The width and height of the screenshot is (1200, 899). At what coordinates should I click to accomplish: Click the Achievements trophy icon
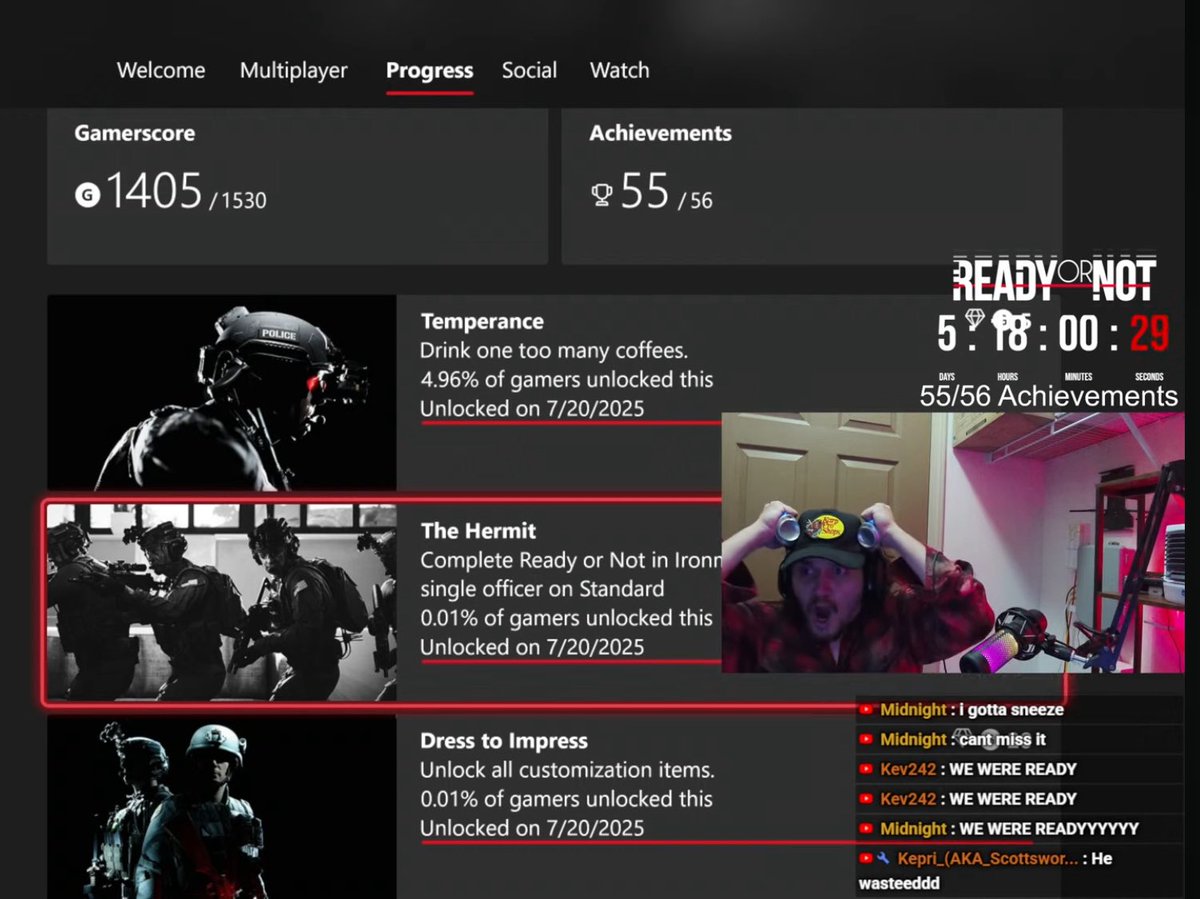[x=601, y=194]
